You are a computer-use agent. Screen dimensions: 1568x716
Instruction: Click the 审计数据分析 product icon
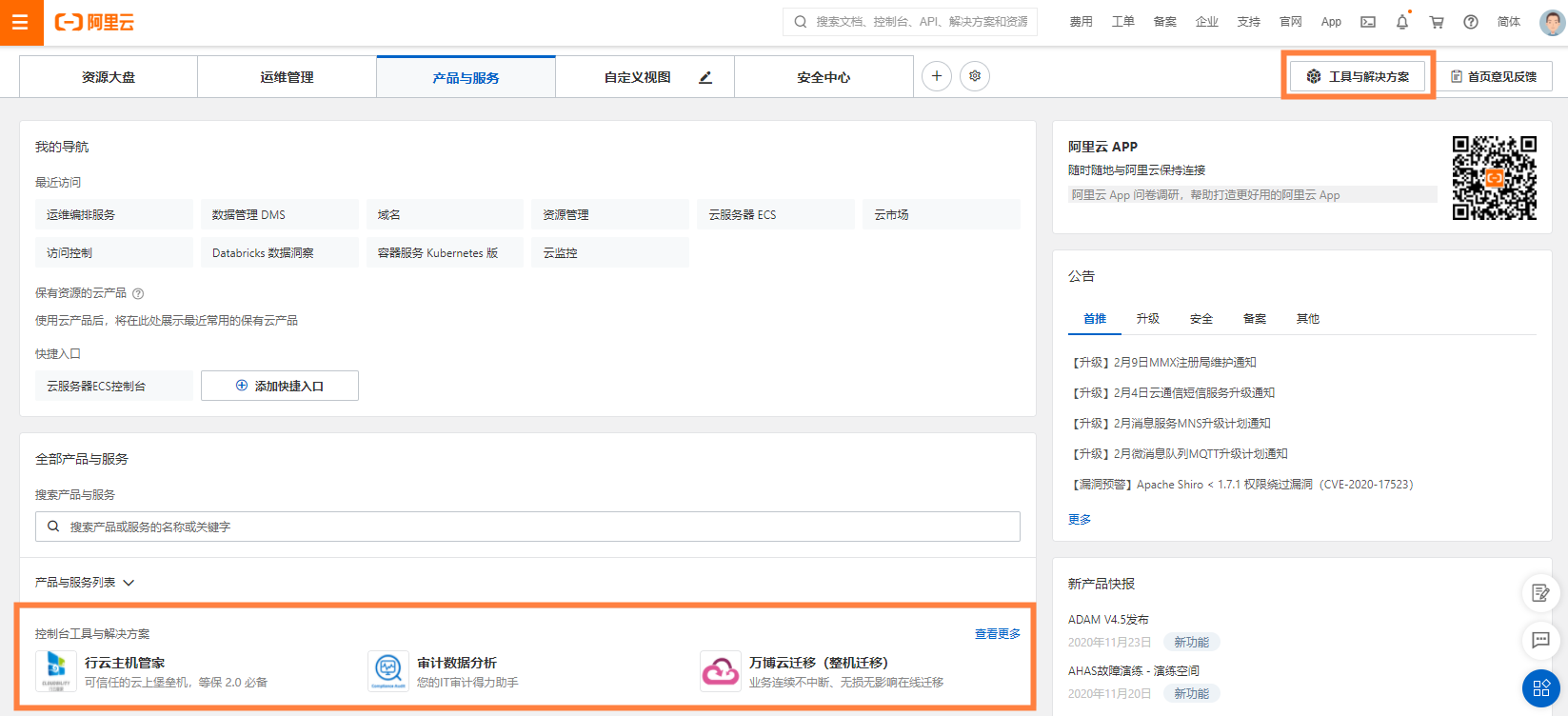[x=388, y=671]
